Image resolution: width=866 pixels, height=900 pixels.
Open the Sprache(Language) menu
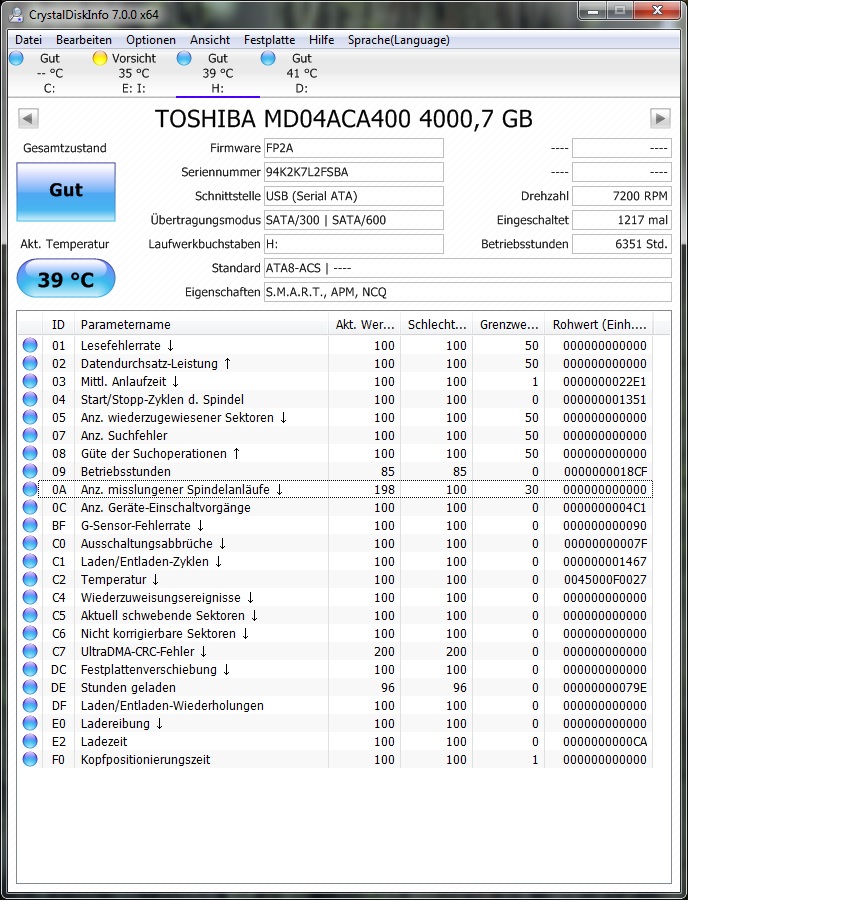pyautogui.click(x=398, y=40)
